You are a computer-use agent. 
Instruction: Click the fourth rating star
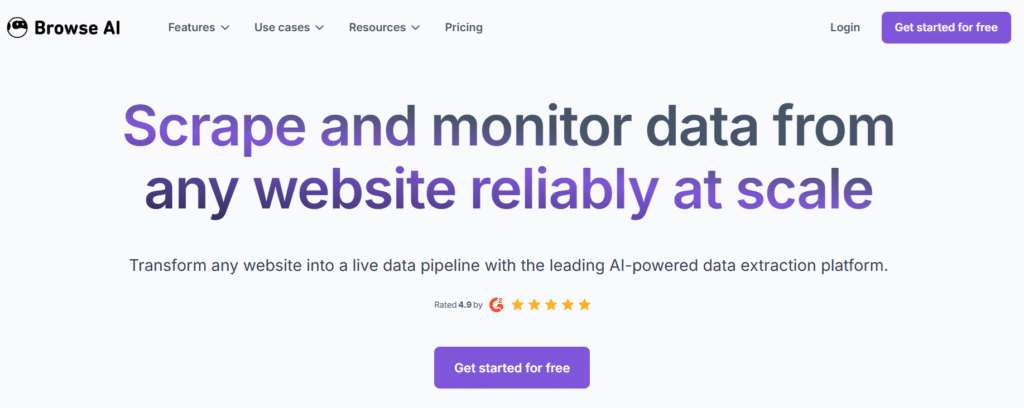pos(568,304)
